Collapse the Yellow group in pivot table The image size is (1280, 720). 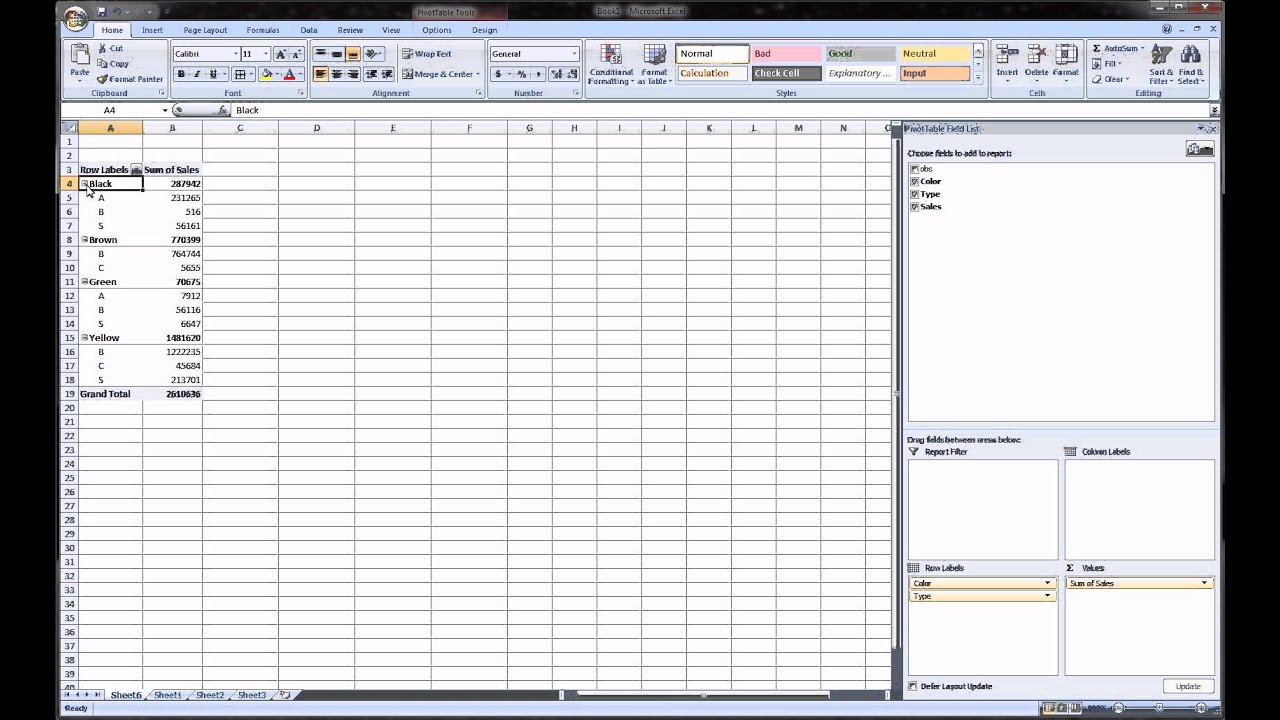pos(85,338)
